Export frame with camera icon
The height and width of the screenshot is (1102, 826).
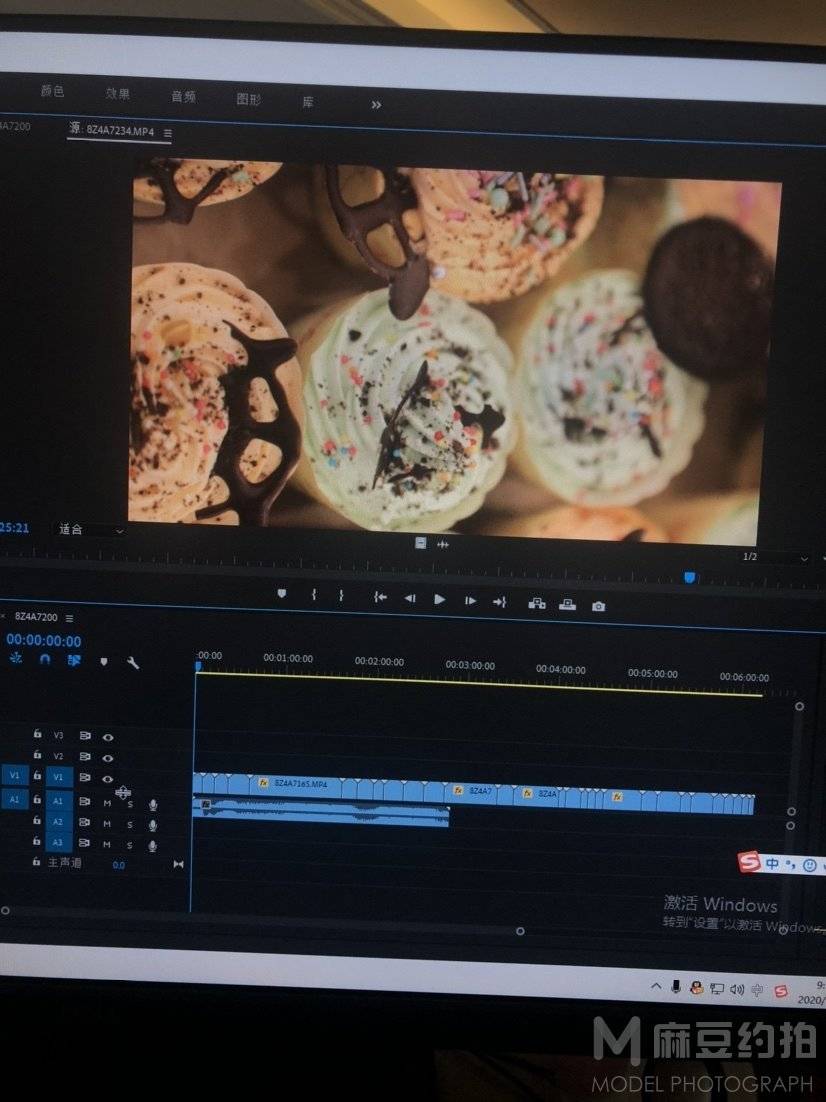click(598, 606)
